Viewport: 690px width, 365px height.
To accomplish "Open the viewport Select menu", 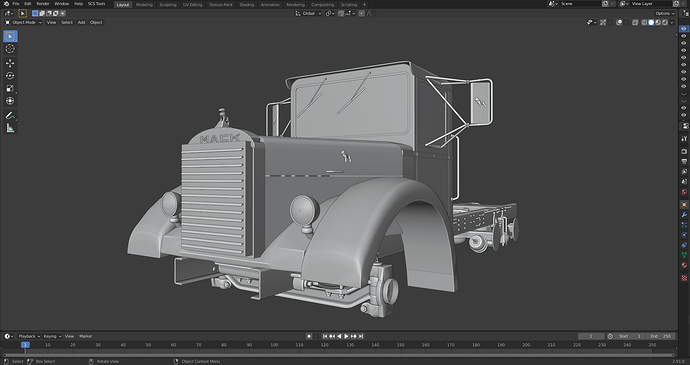I will 67,22.
